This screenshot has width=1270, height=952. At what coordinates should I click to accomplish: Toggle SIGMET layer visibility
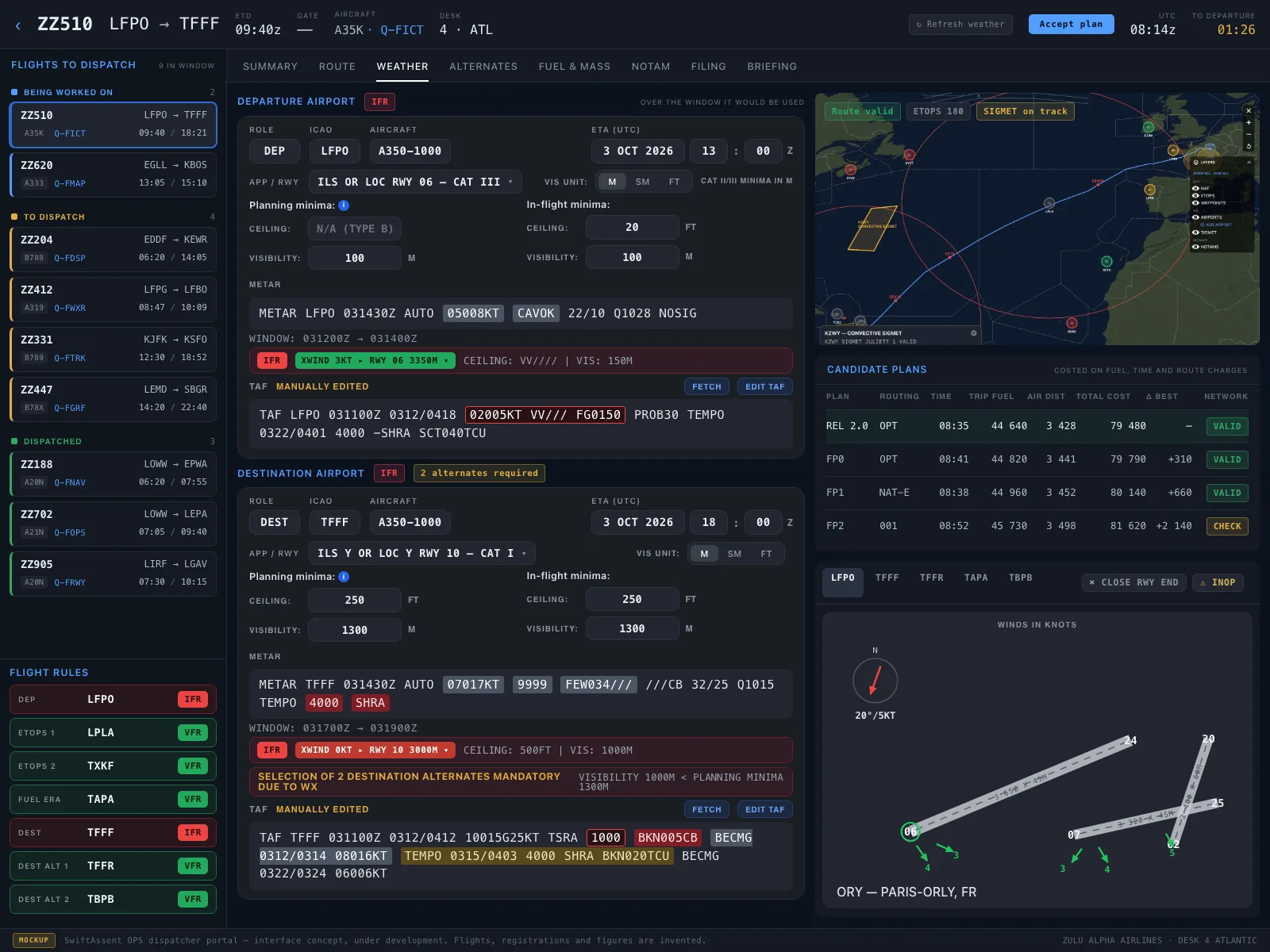1195,232
